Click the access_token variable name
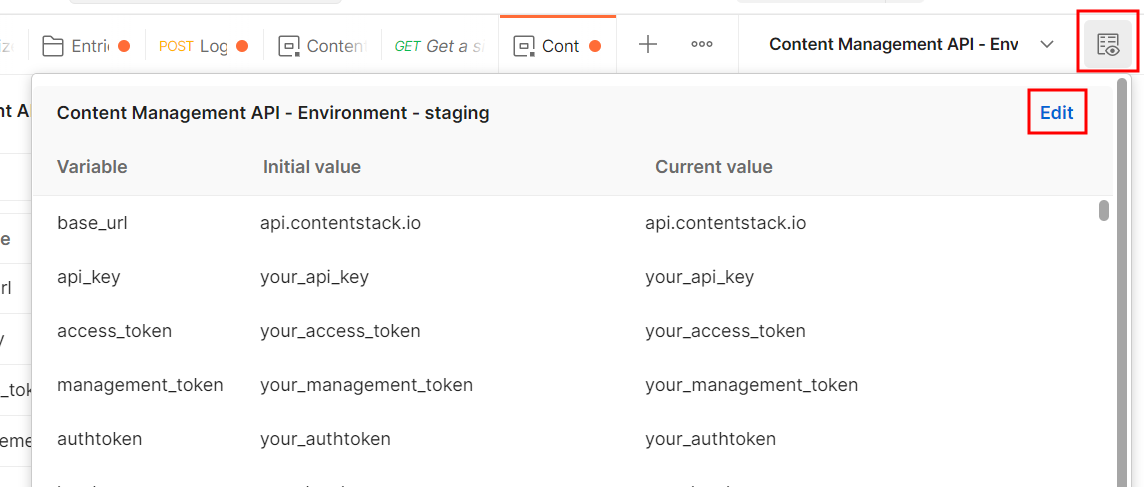Image resolution: width=1144 pixels, height=487 pixels. (x=115, y=331)
